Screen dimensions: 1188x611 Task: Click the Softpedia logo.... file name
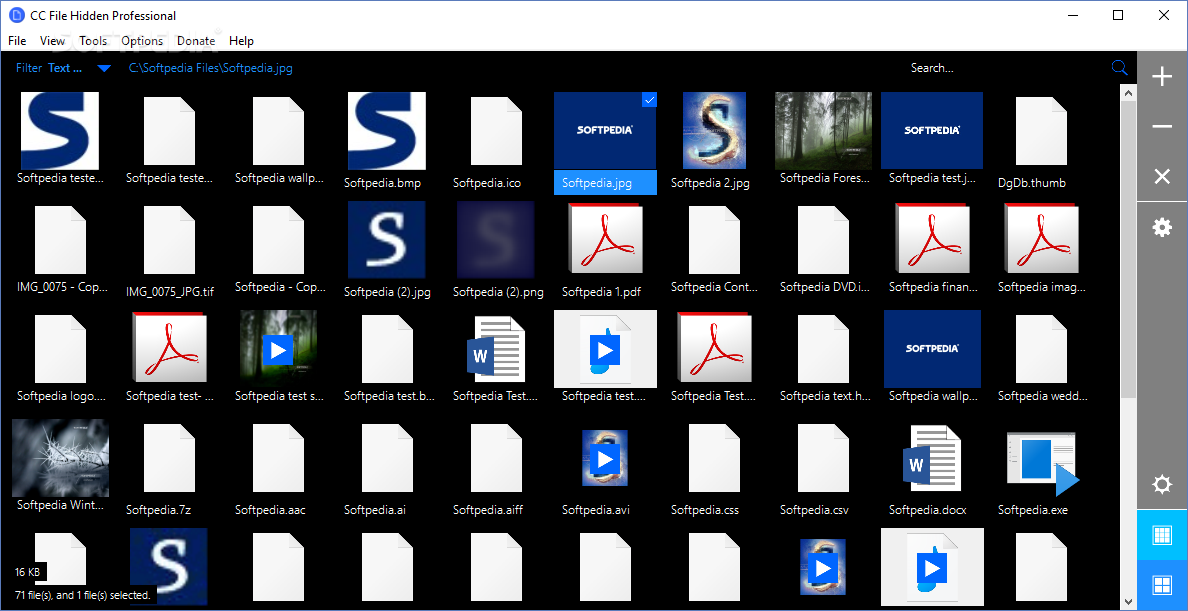point(61,396)
